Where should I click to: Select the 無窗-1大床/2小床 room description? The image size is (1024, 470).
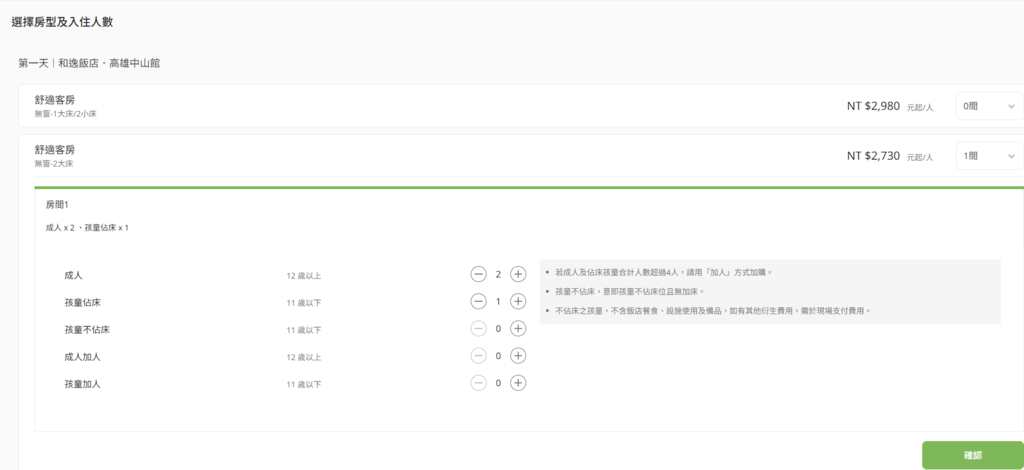pos(65,114)
